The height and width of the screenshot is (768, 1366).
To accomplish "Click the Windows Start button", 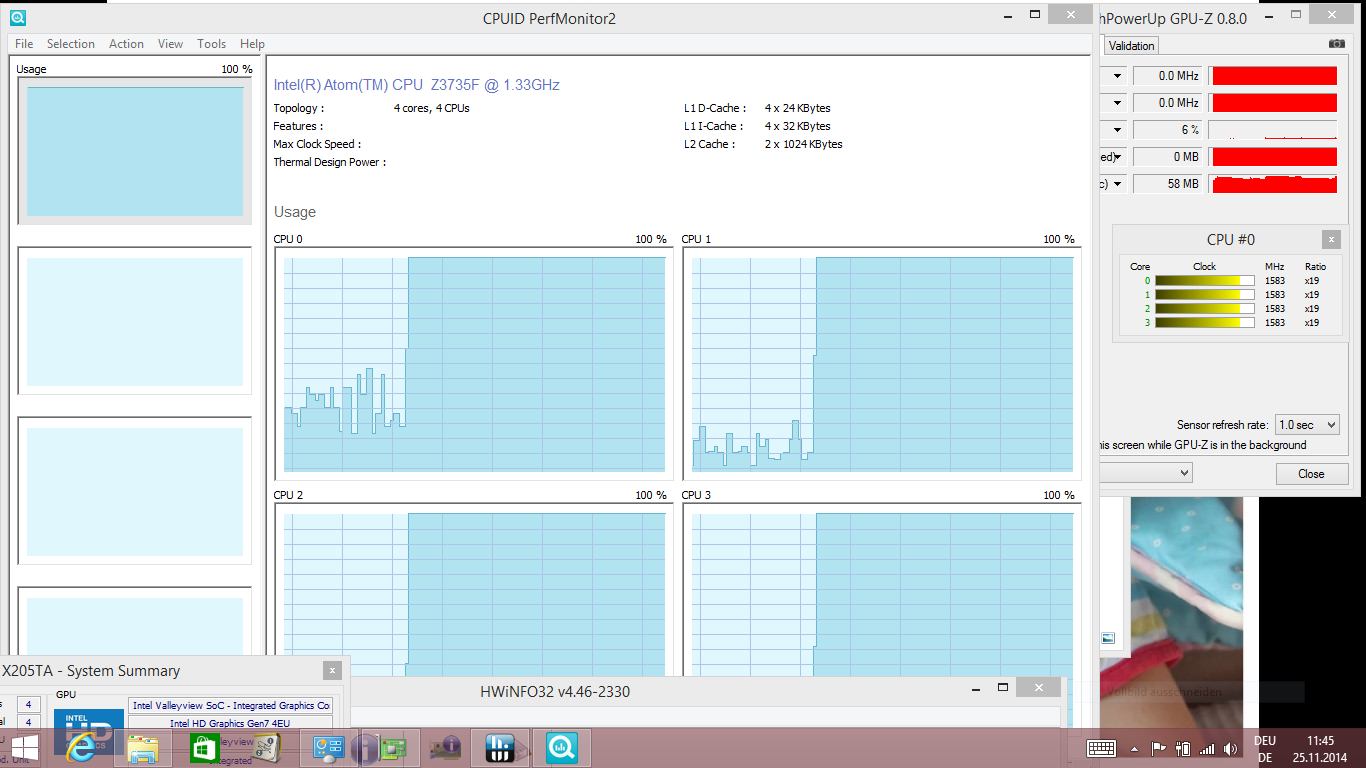I will pyautogui.click(x=24, y=748).
